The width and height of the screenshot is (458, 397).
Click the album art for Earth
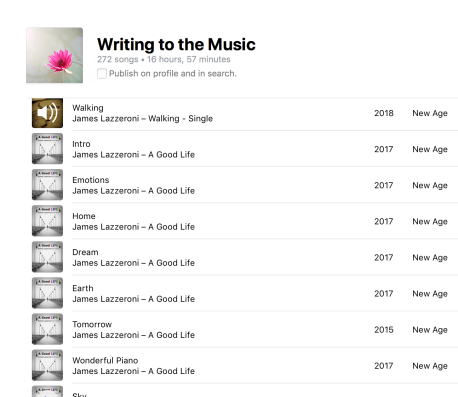click(x=47, y=293)
